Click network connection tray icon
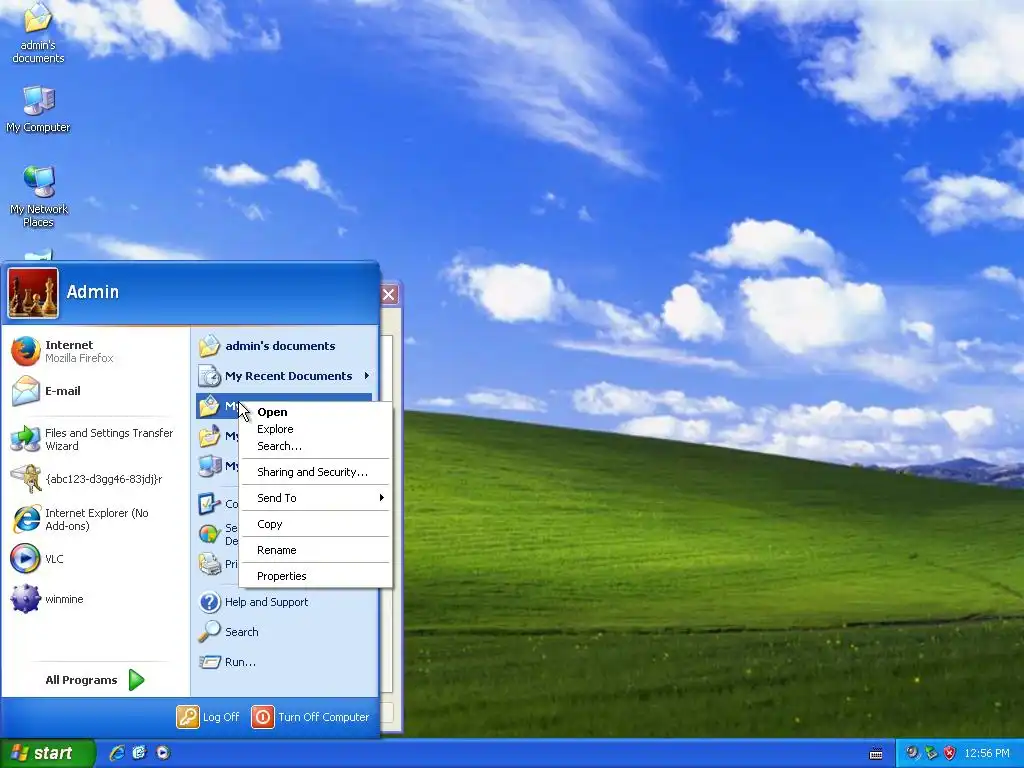Viewport: 1024px width, 768px height. pyautogui.click(x=931, y=753)
